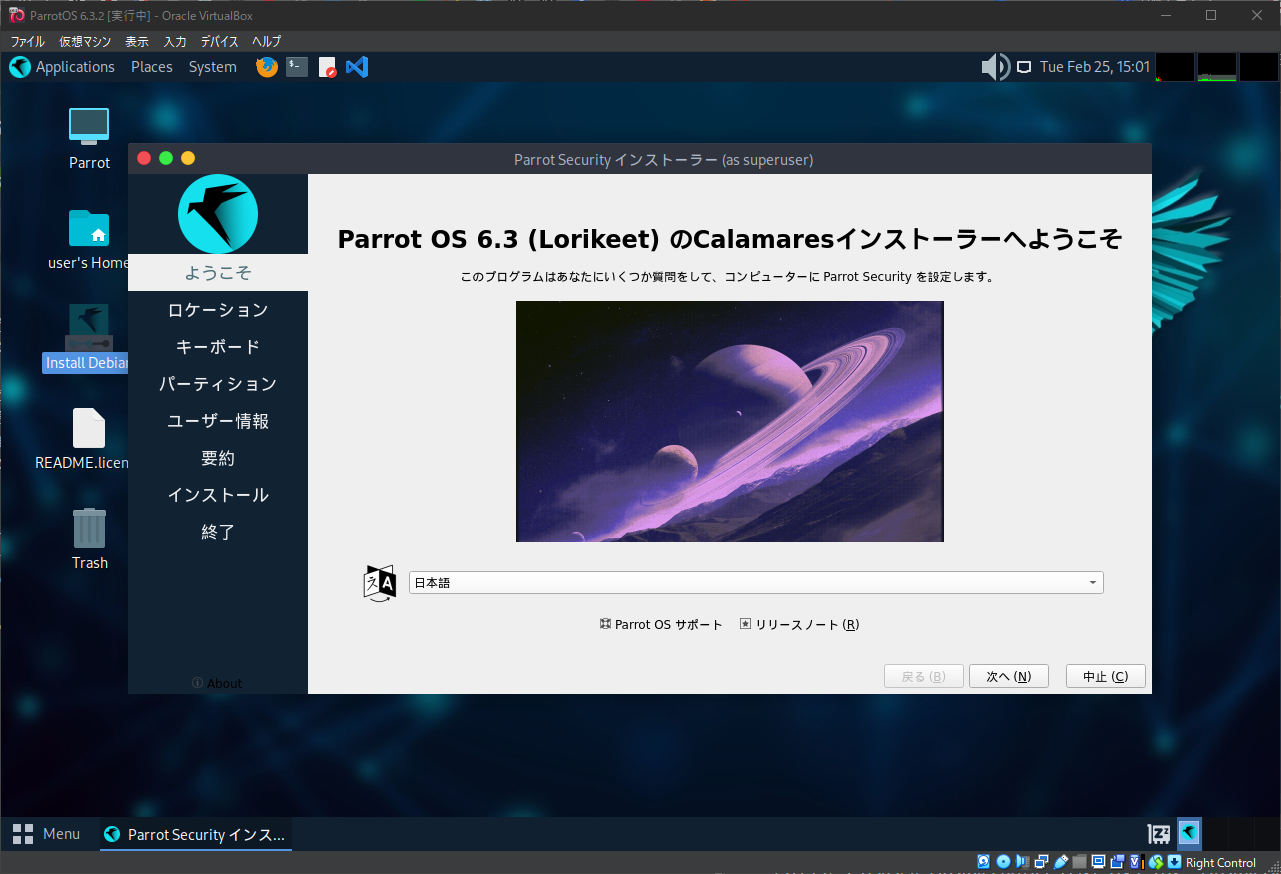Click 終了 step in sidebar
The image size is (1281, 874).
pos(218,532)
